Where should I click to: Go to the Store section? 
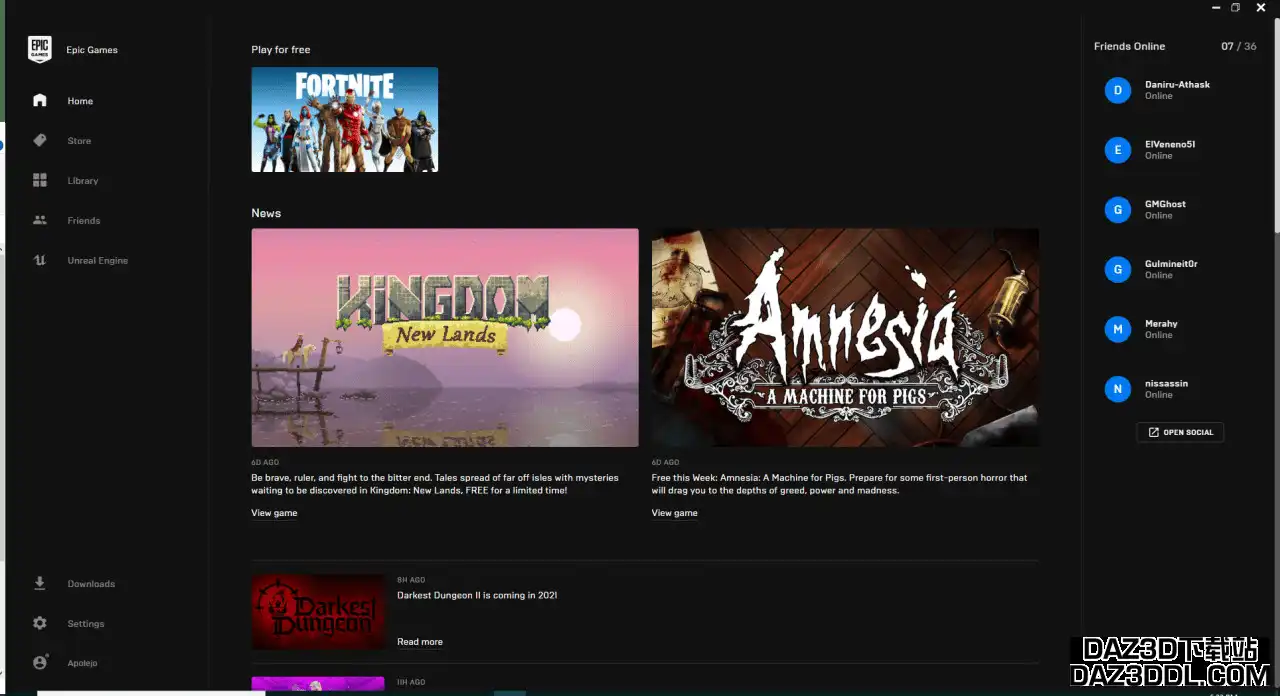[x=79, y=141]
